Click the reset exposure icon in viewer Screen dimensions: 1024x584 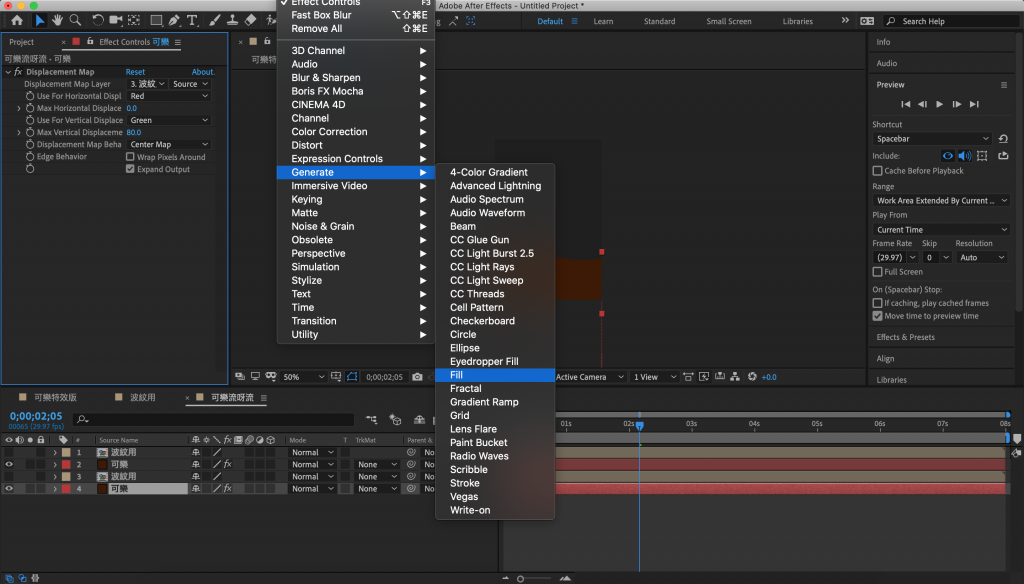click(x=752, y=377)
